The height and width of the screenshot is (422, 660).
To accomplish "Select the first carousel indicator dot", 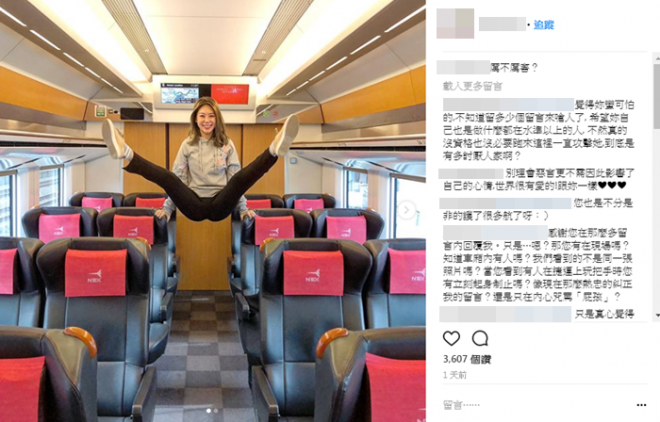I will coord(209,411).
